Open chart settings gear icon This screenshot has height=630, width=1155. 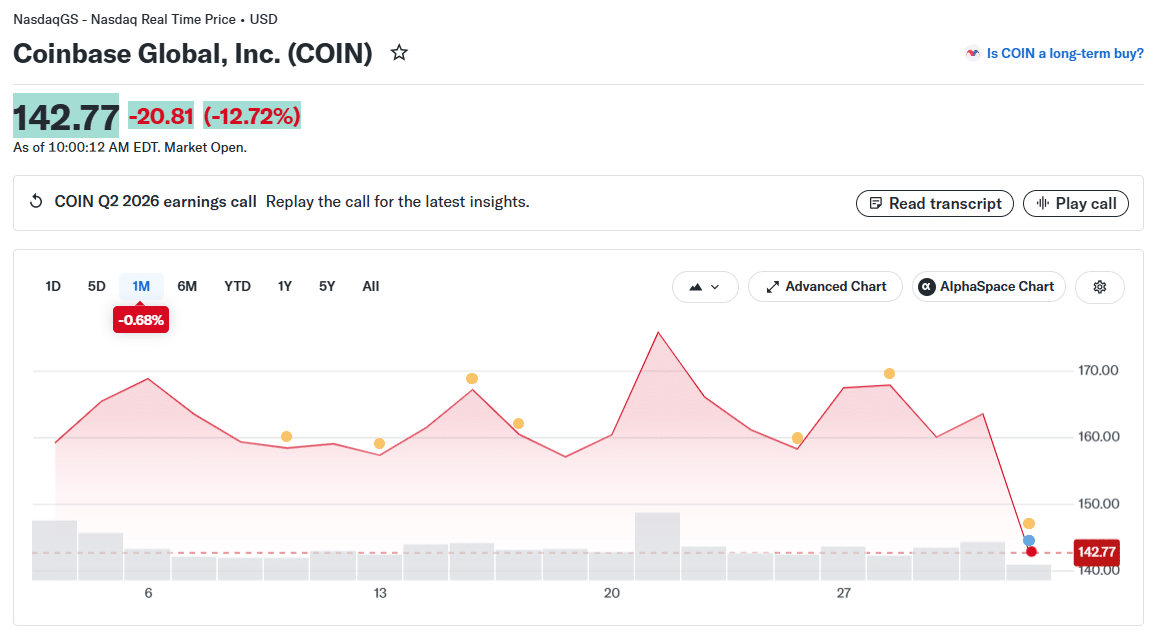[1099, 287]
